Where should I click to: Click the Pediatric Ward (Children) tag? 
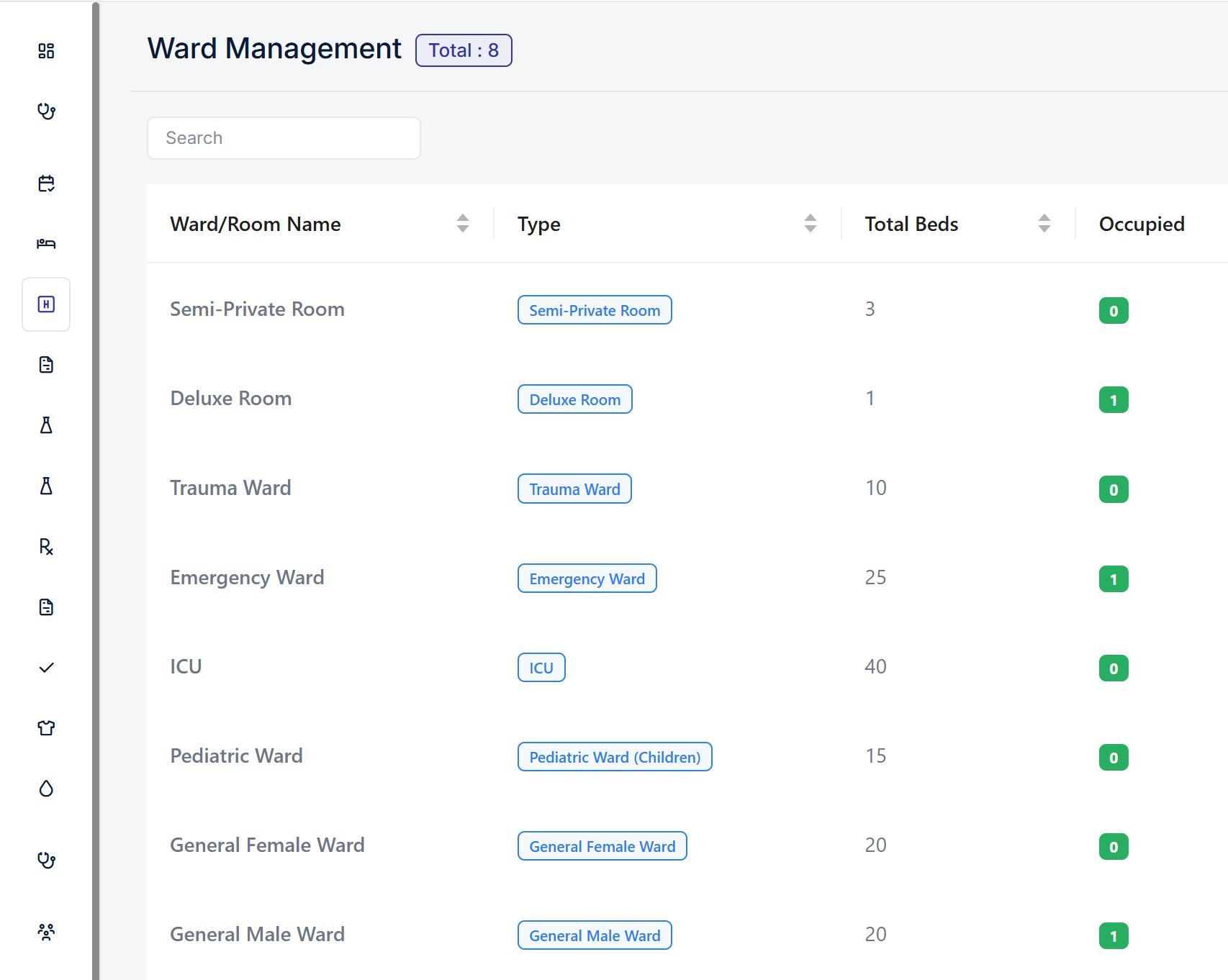[615, 757]
